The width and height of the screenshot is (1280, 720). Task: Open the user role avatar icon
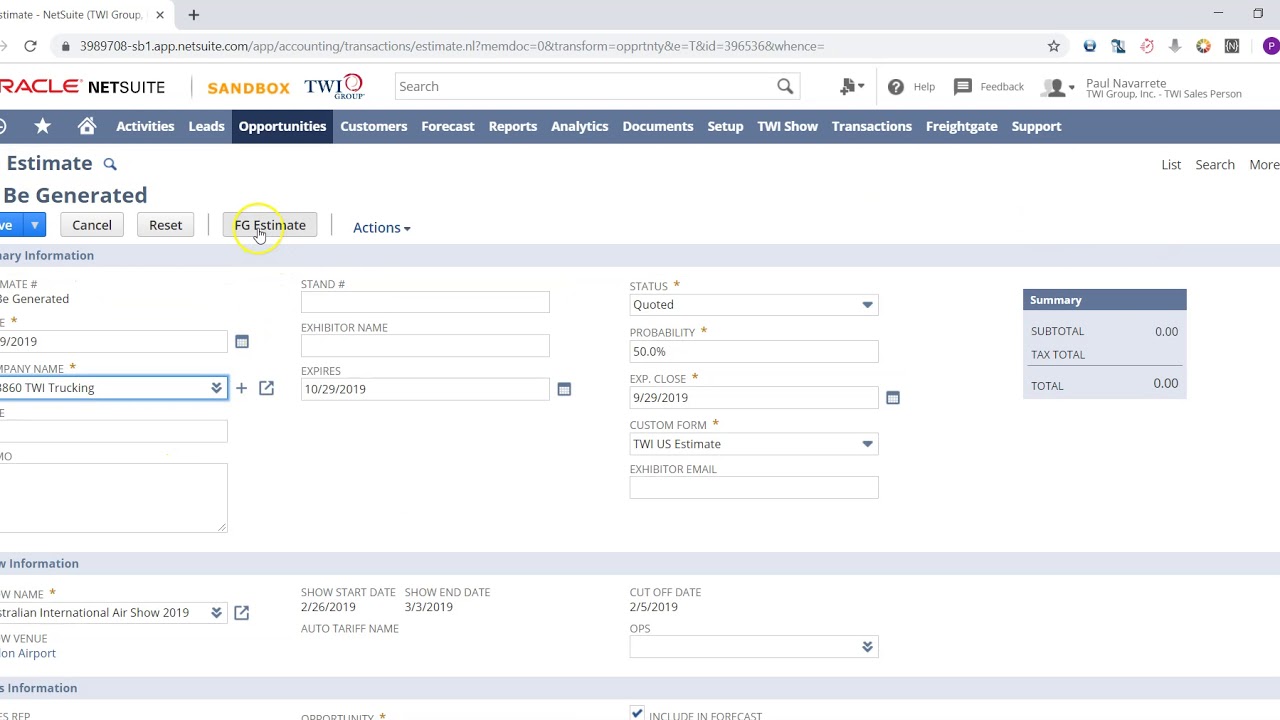(x=1056, y=88)
